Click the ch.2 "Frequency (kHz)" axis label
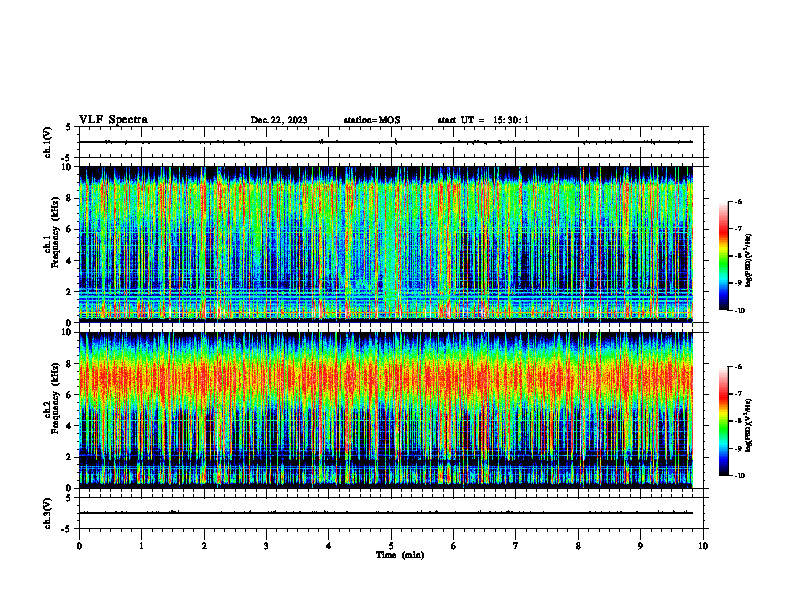Image resolution: width=792 pixels, height=612 pixels. 55,397
